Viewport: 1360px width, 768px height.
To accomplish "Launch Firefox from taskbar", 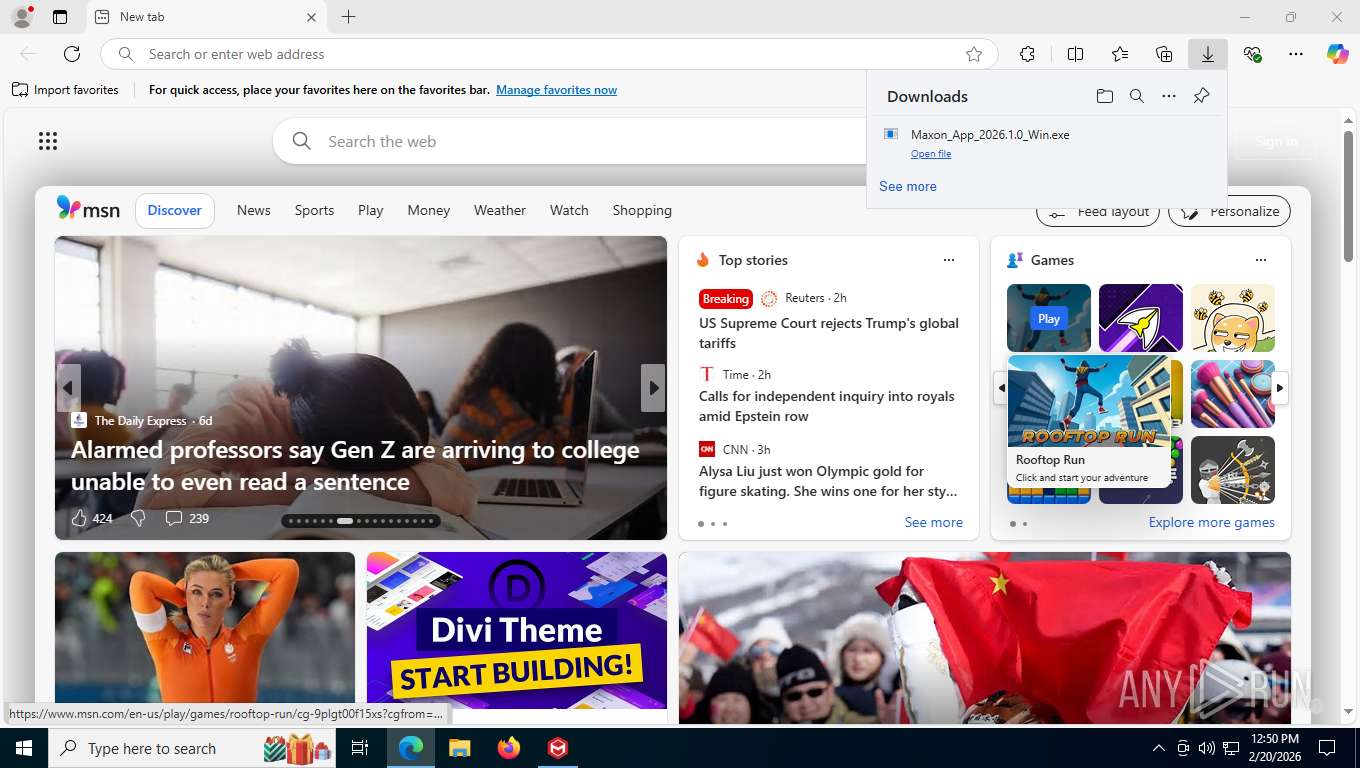I will (x=509, y=748).
